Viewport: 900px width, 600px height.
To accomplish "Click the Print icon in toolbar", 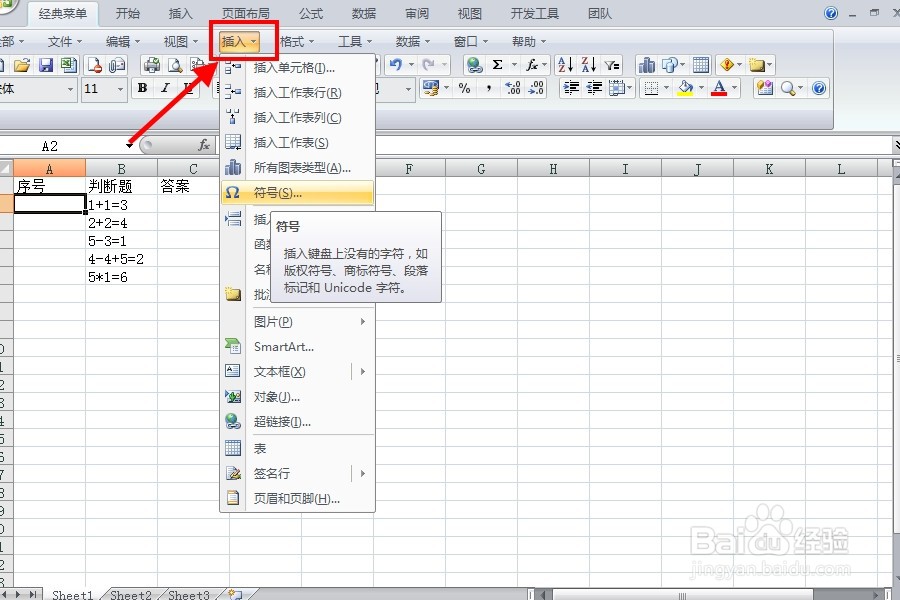I will 152,65.
